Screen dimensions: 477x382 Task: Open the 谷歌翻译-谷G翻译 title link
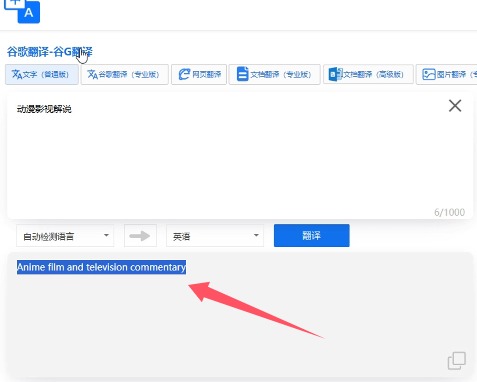(x=50, y=52)
